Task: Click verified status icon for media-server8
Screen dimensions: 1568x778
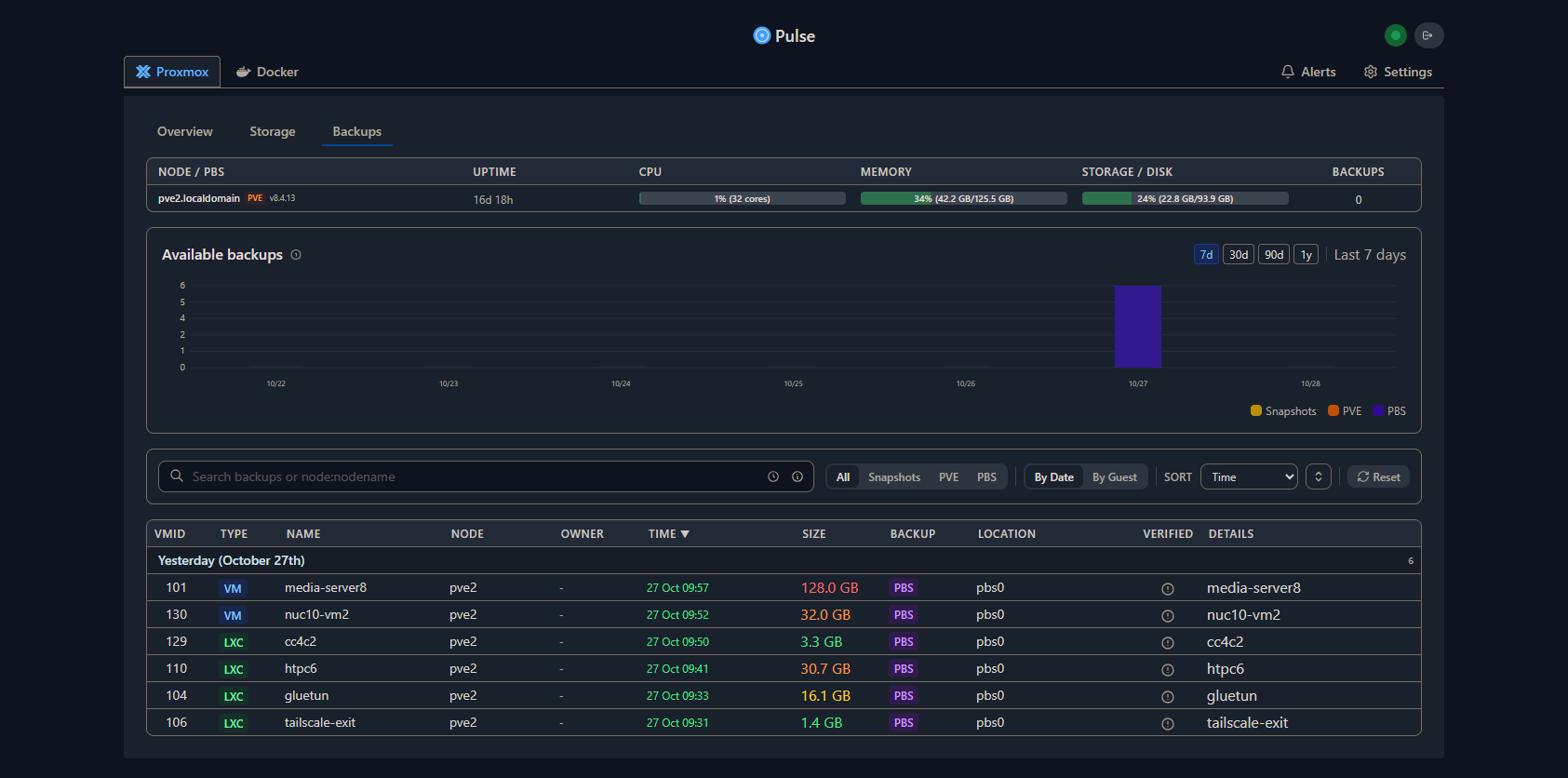Action: 1167,588
